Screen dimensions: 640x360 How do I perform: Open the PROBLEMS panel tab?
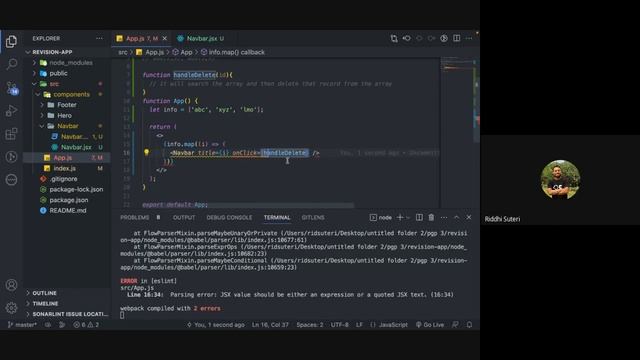pyautogui.click(x=134, y=218)
